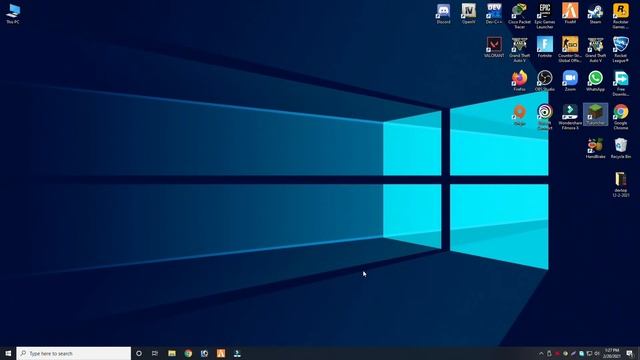Image resolution: width=640 pixels, height=360 pixels.
Task: Select the Dev-C++ desktop shortcut
Action: 494,13
